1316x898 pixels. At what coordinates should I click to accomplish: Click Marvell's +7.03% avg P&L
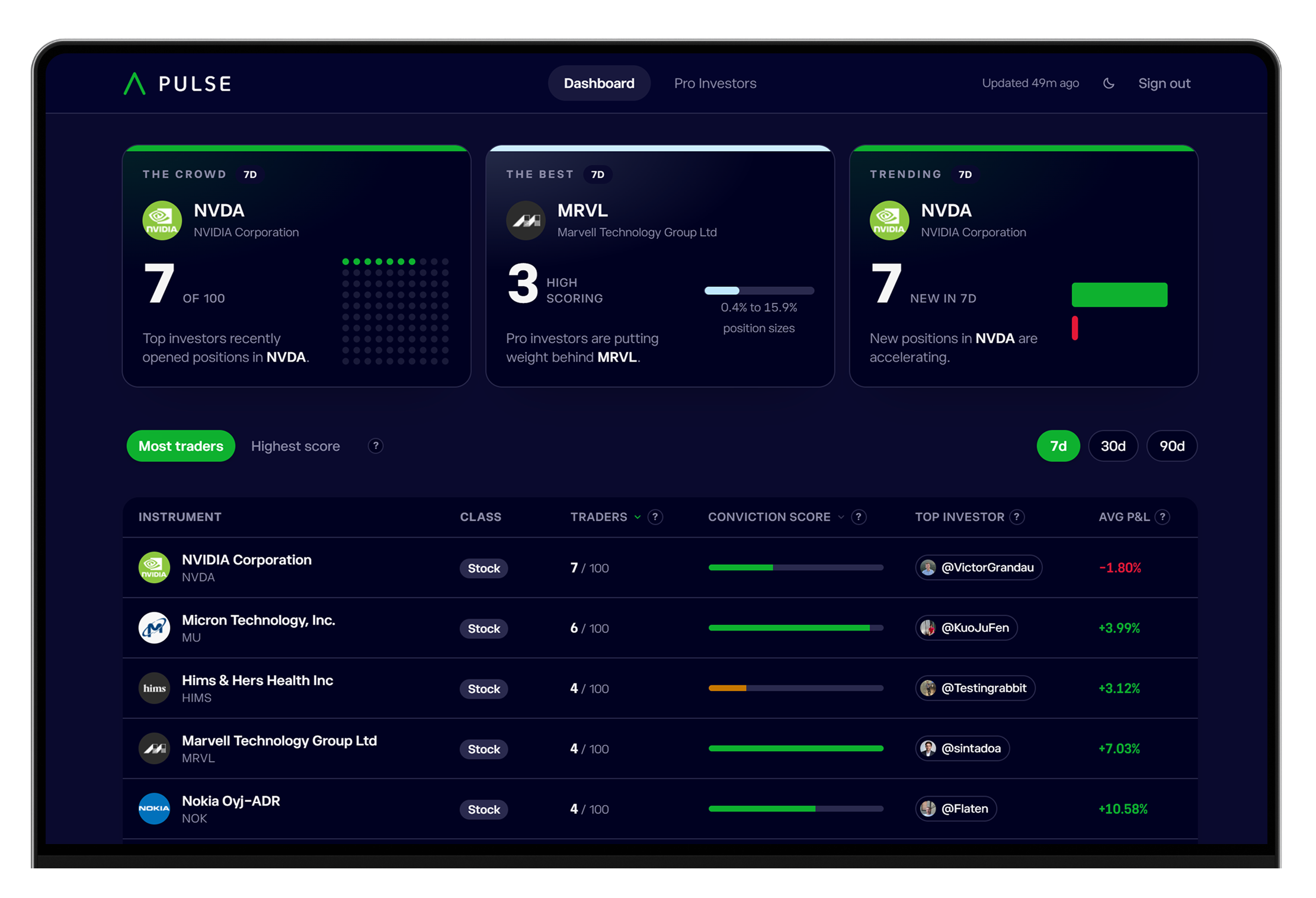pyautogui.click(x=1119, y=749)
